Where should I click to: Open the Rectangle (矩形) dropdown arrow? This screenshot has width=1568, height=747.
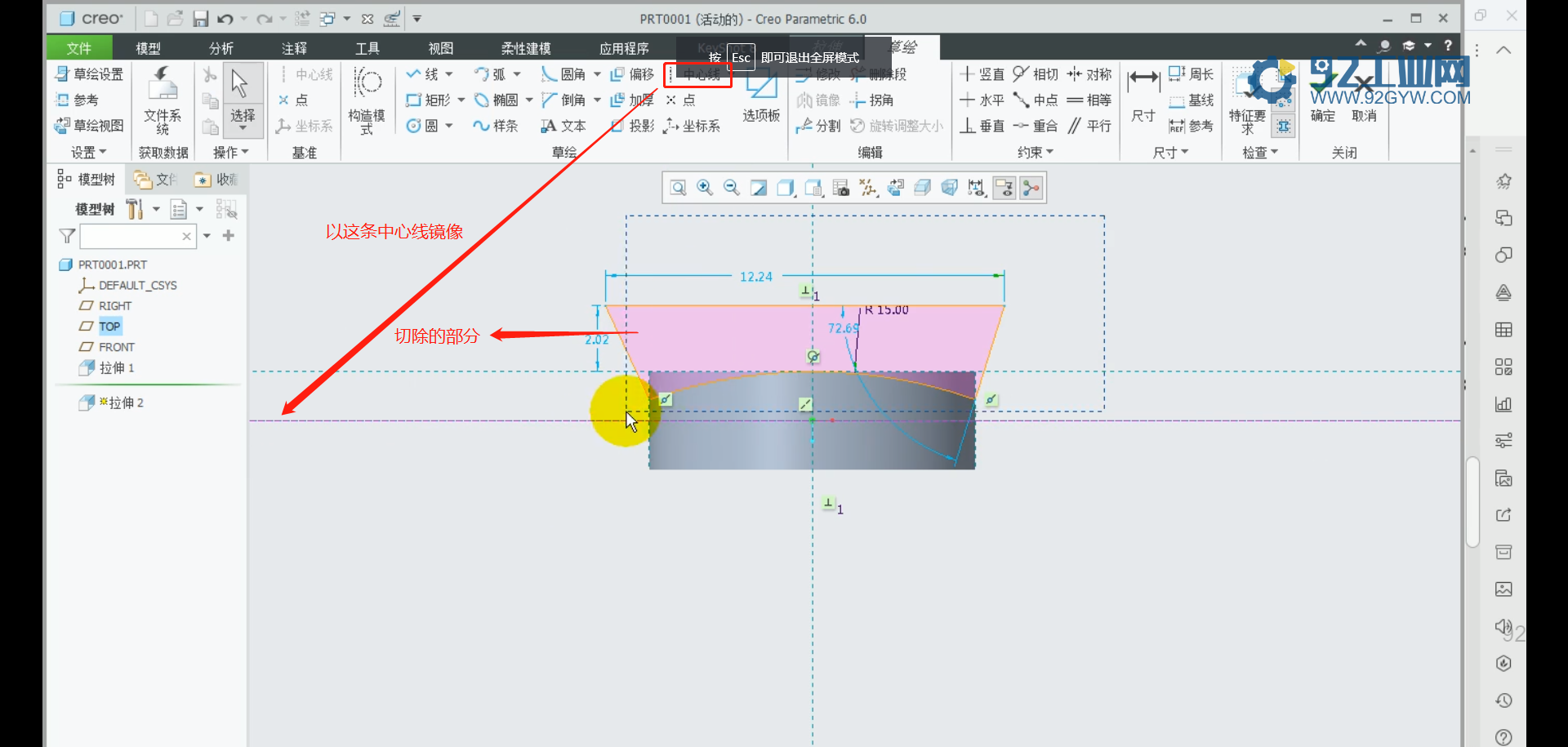pyautogui.click(x=461, y=100)
